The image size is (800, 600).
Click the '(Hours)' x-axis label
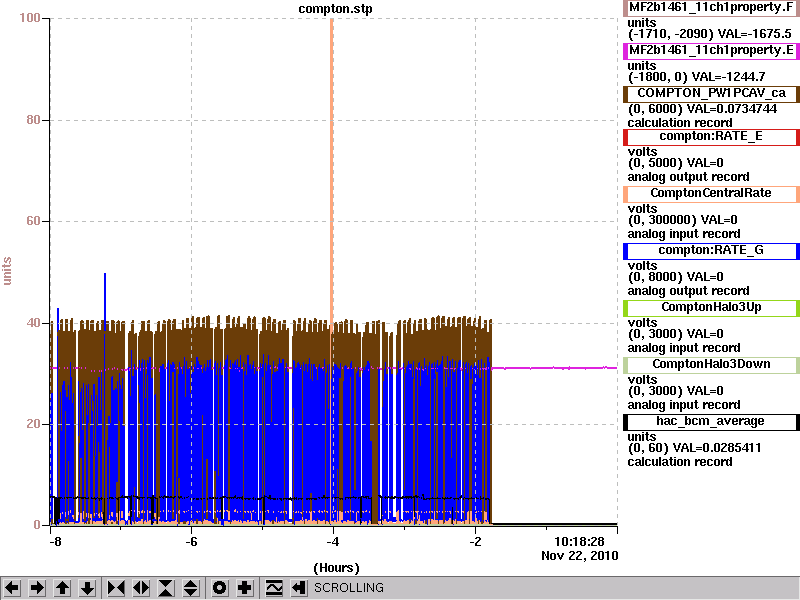[336, 568]
